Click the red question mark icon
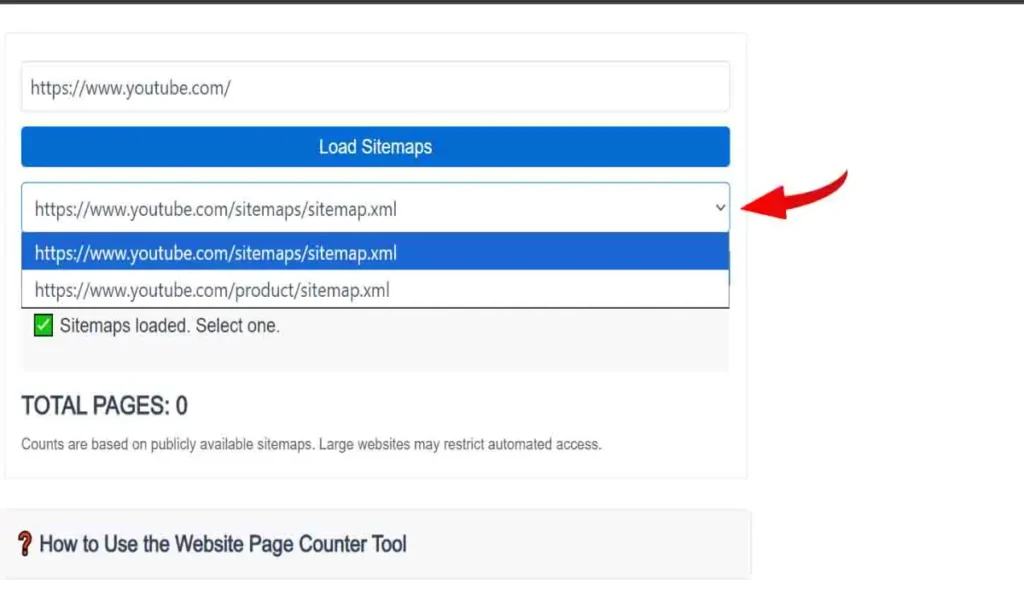This screenshot has height=597, width=1024. point(25,543)
